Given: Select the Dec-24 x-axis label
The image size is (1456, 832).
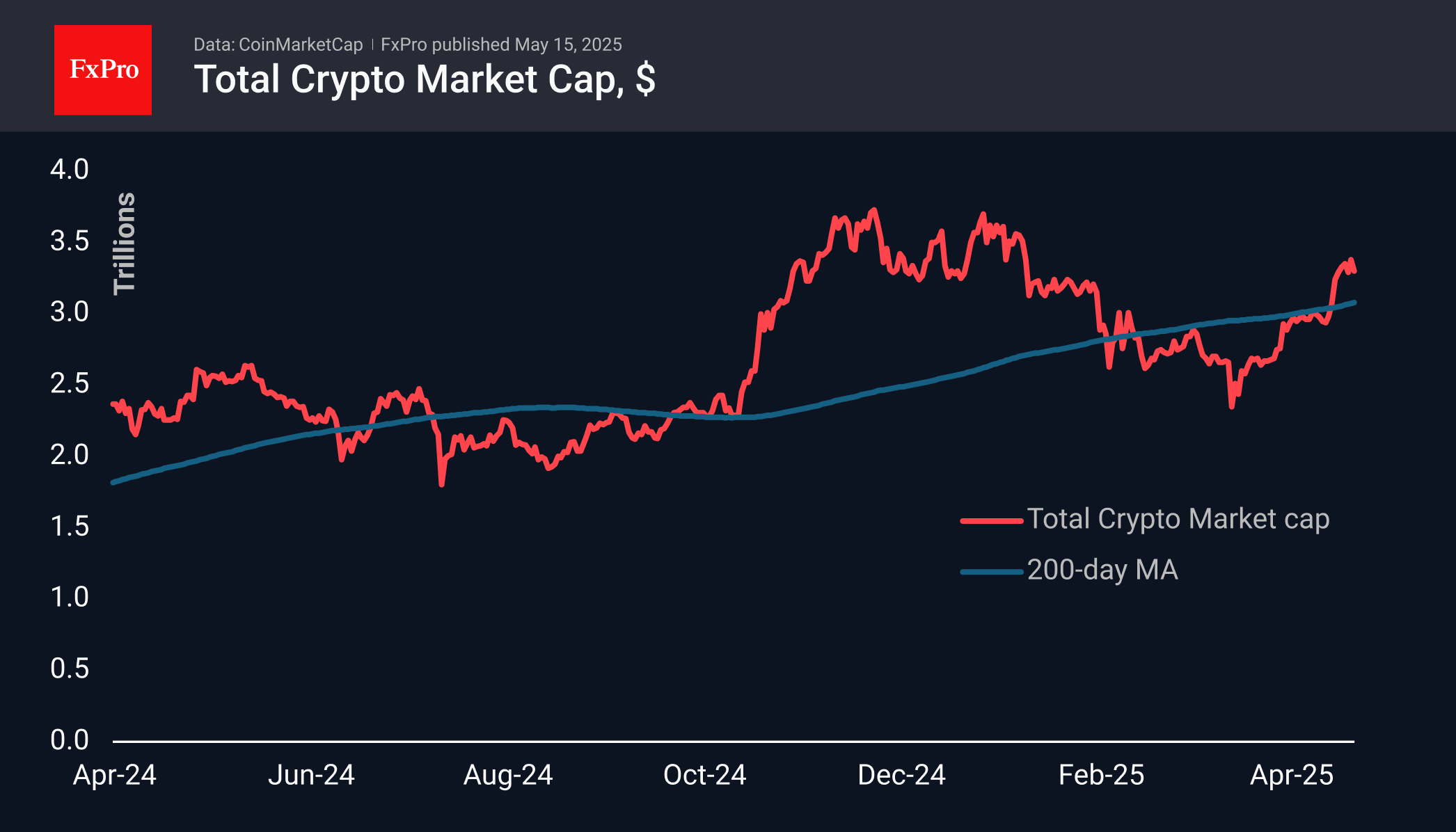Looking at the screenshot, I should (901, 775).
